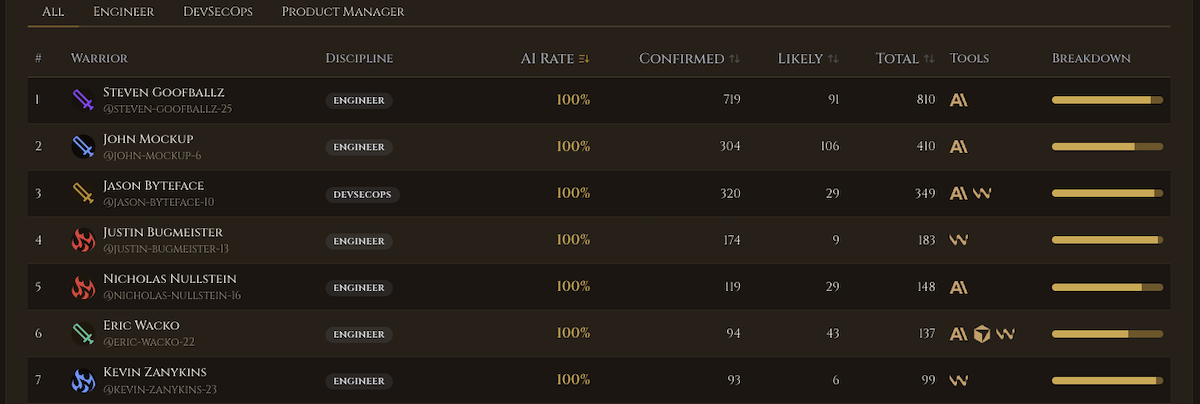Click the cube tool icon in Eric Wacko's row

point(982,333)
